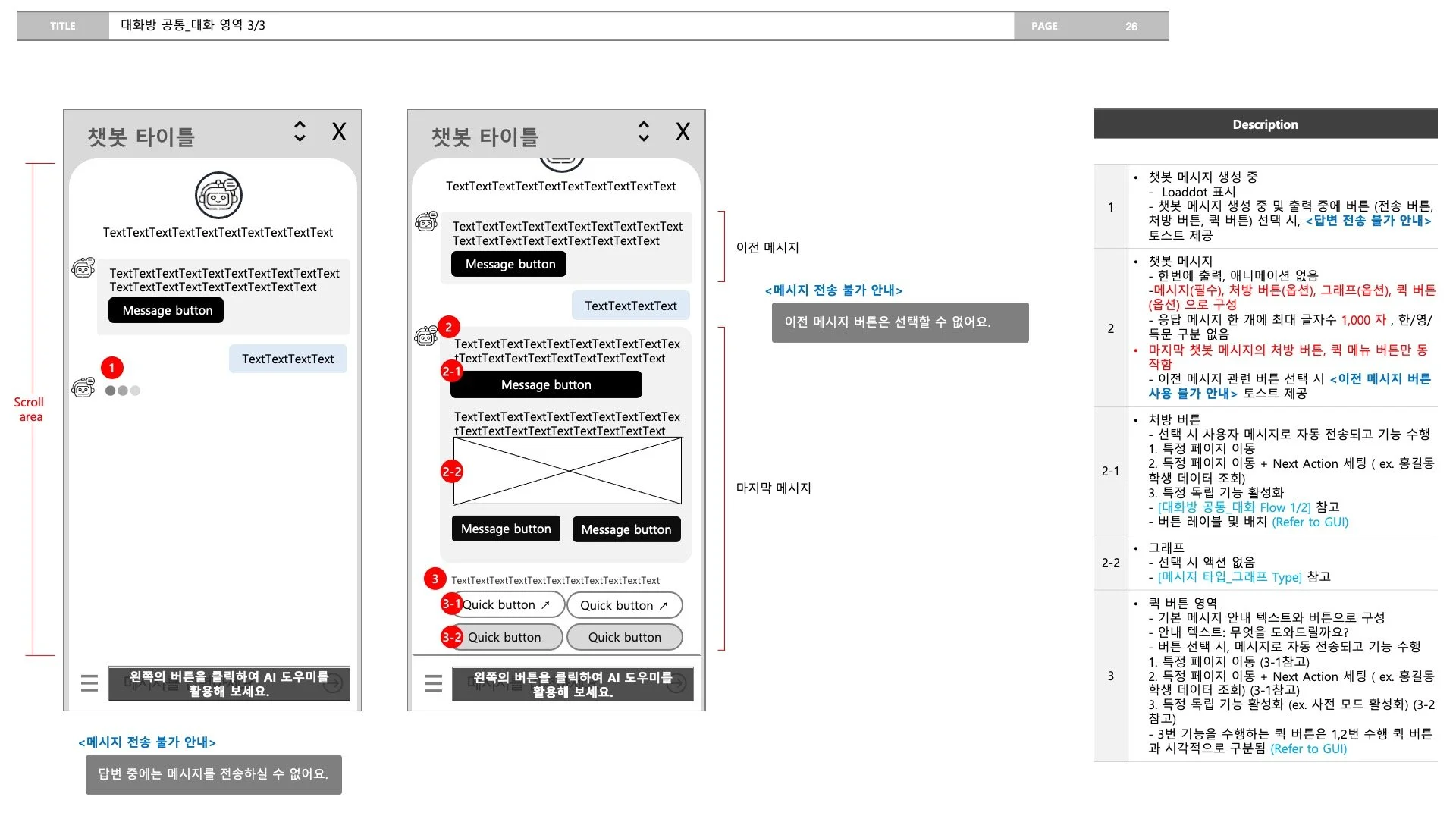Click the bottom-right Message button under the graph

[626, 529]
